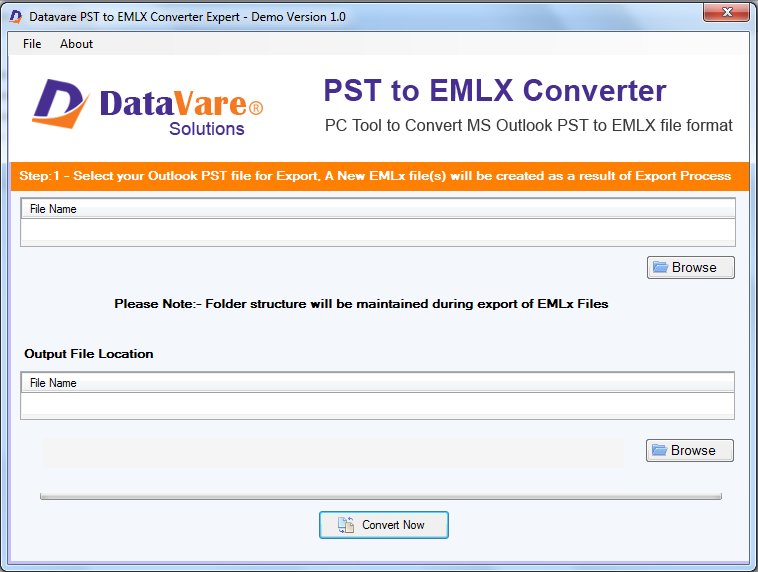Click empty row in the PST file list
The width and height of the screenshot is (758, 572).
tap(378, 231)
